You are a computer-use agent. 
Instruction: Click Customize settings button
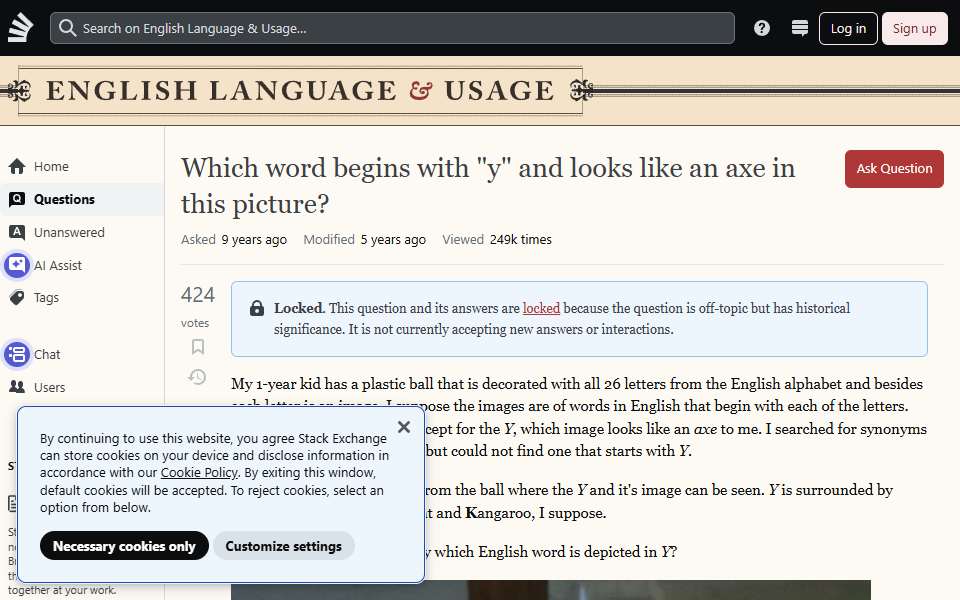283,546
